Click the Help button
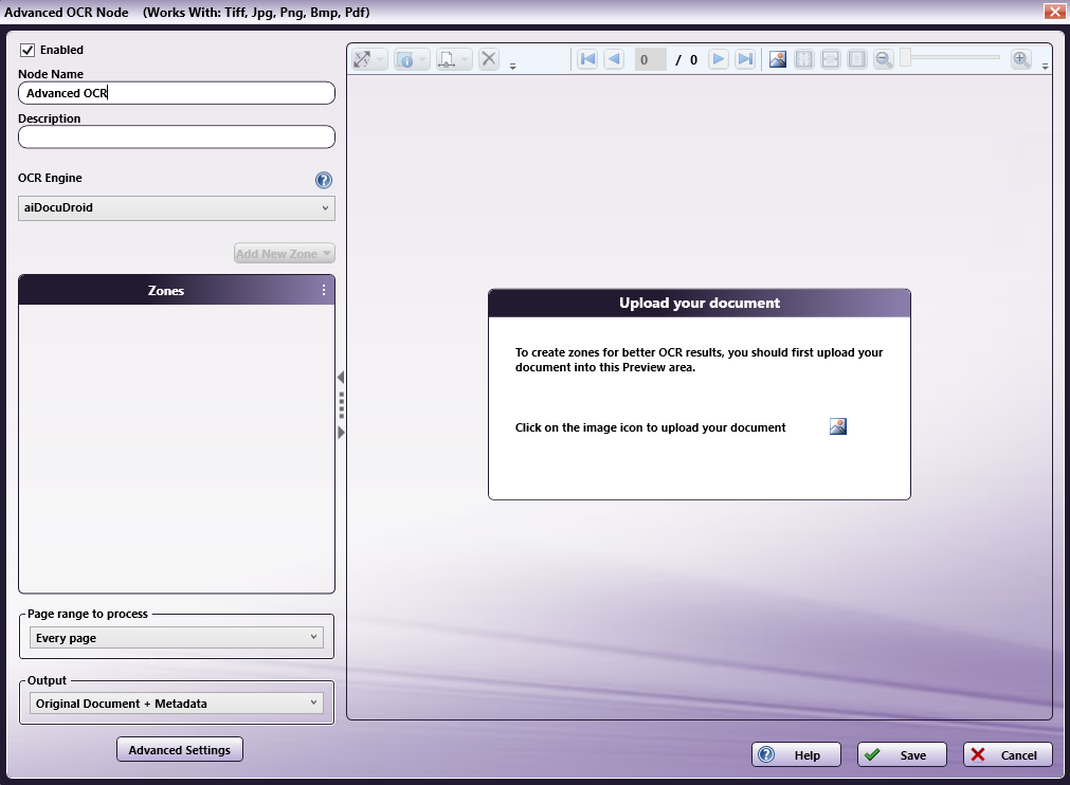The width and height of the screenshot is (1070, 785). 796,755
